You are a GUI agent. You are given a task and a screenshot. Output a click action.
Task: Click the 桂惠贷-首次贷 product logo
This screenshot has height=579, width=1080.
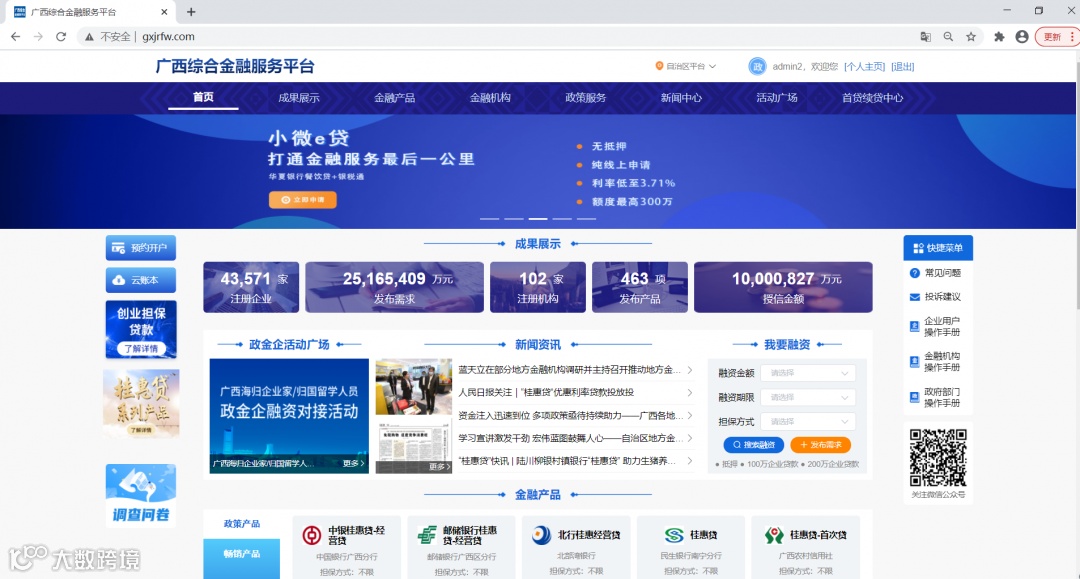(774, 535)
